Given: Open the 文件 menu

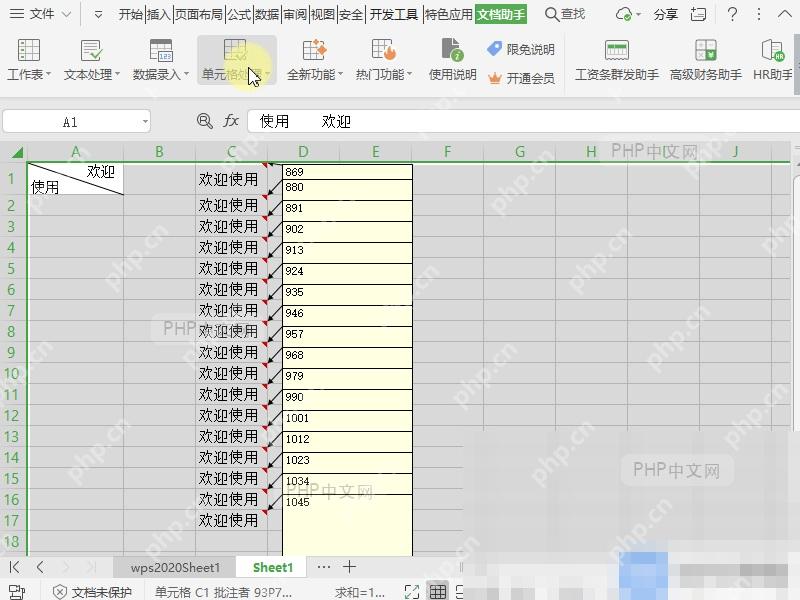Looking at the screenshot, I should (x=32, y=14).
